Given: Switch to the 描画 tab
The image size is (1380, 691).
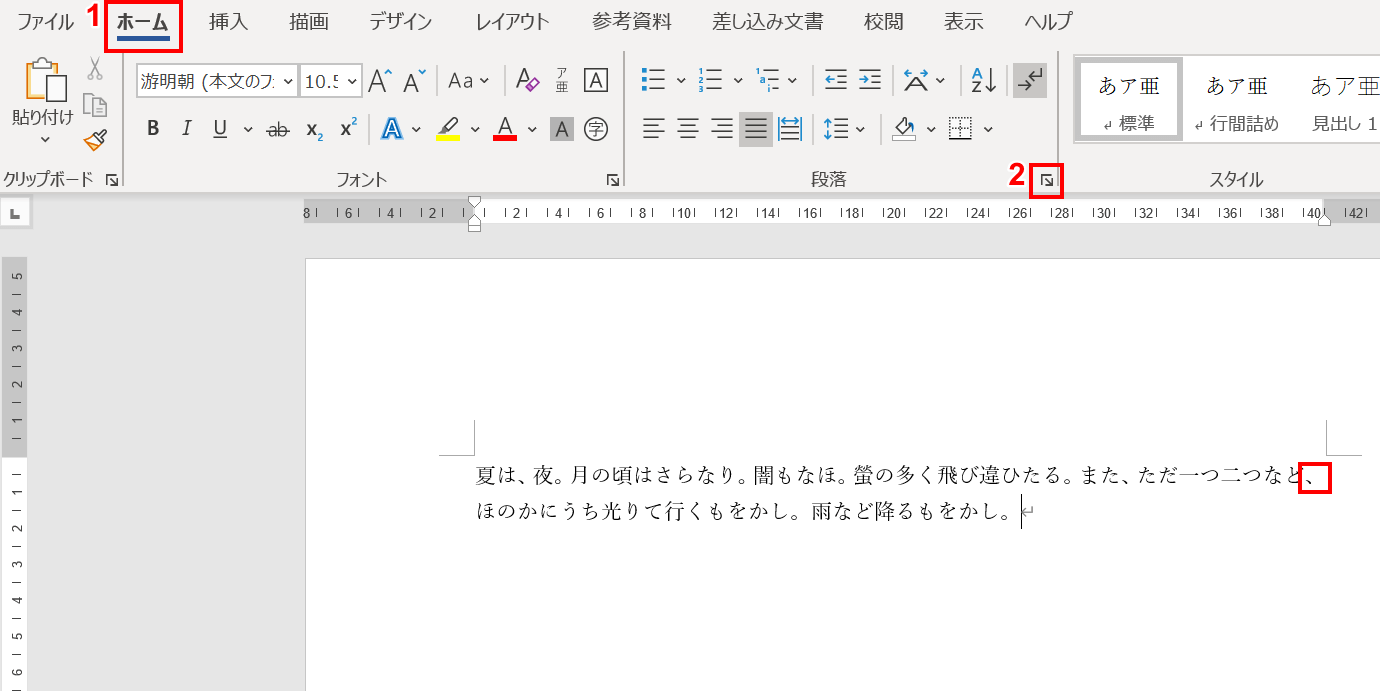Looking at the screenshot, I should point(308,22).
